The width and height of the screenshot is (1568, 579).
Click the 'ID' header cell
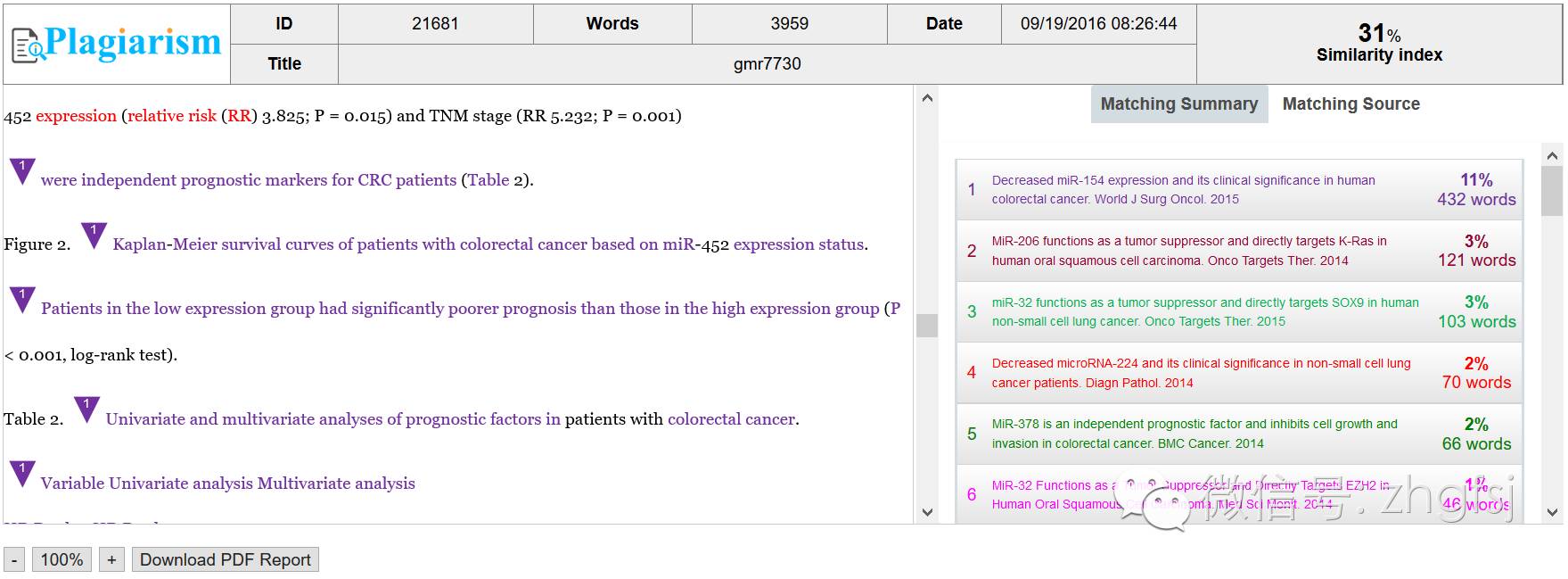pos(284,24)
